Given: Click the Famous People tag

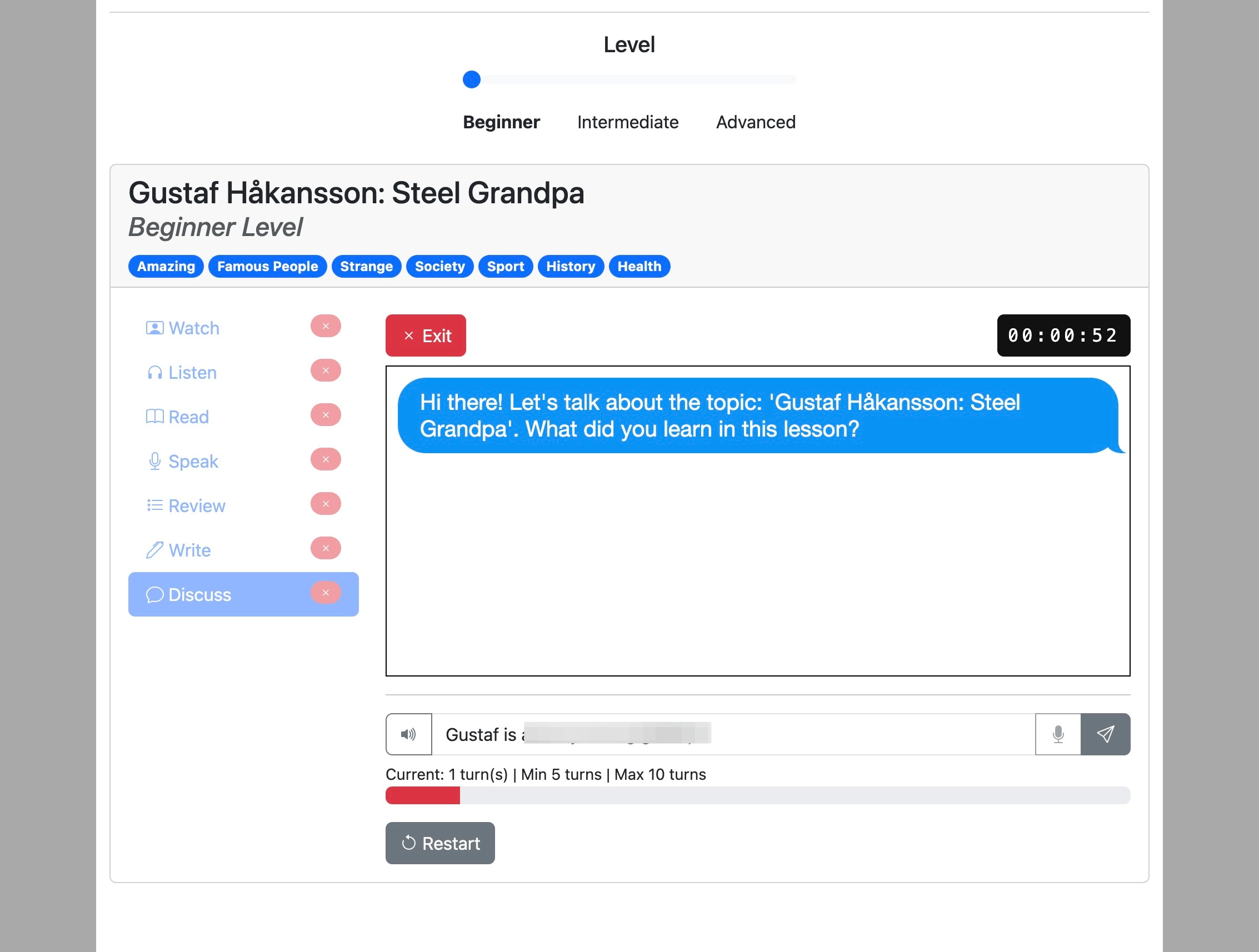Looking at the screenshot, I should coord(267,266).
